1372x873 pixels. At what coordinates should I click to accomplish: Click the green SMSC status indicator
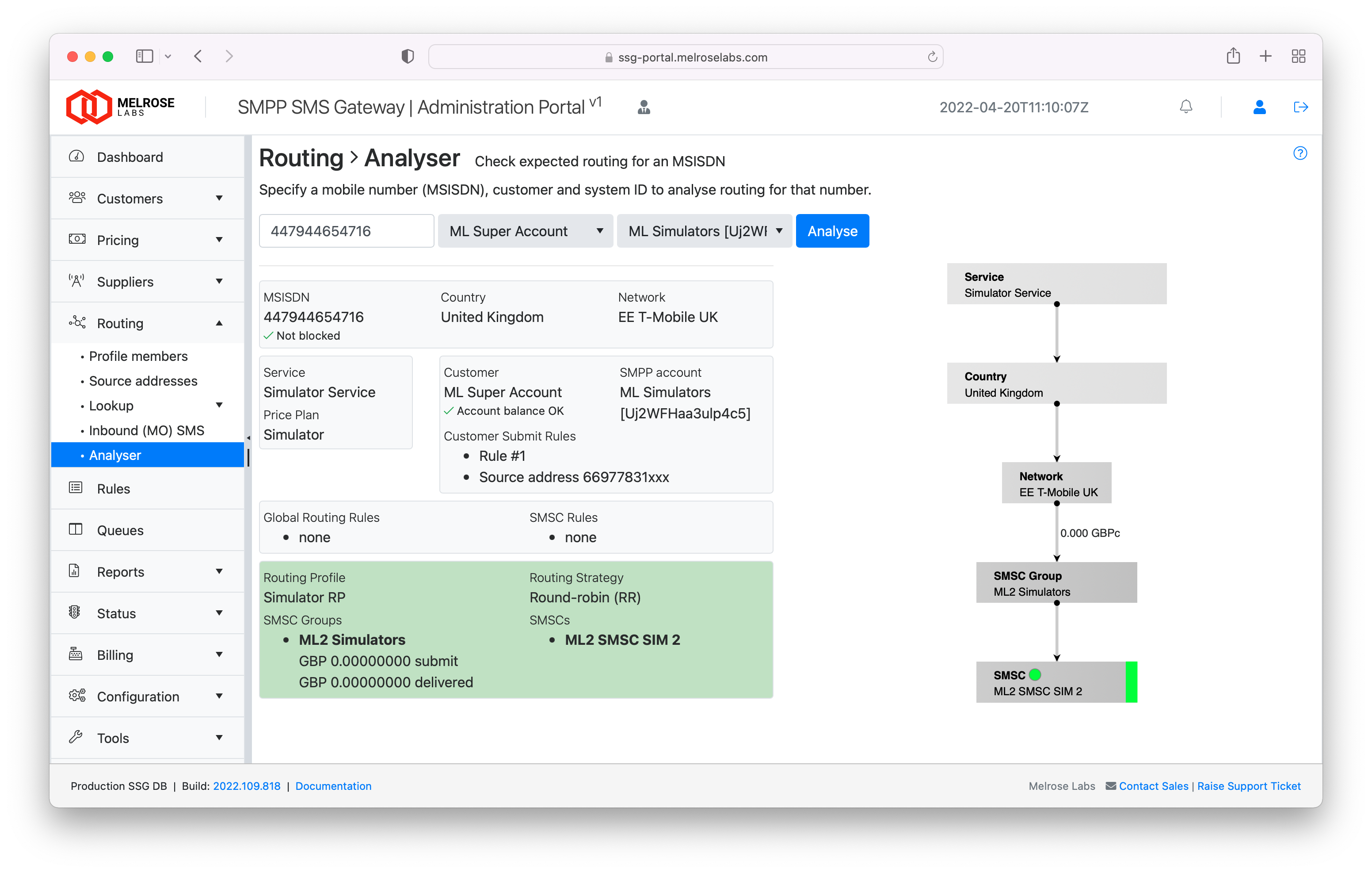(x=1035, y=674)
